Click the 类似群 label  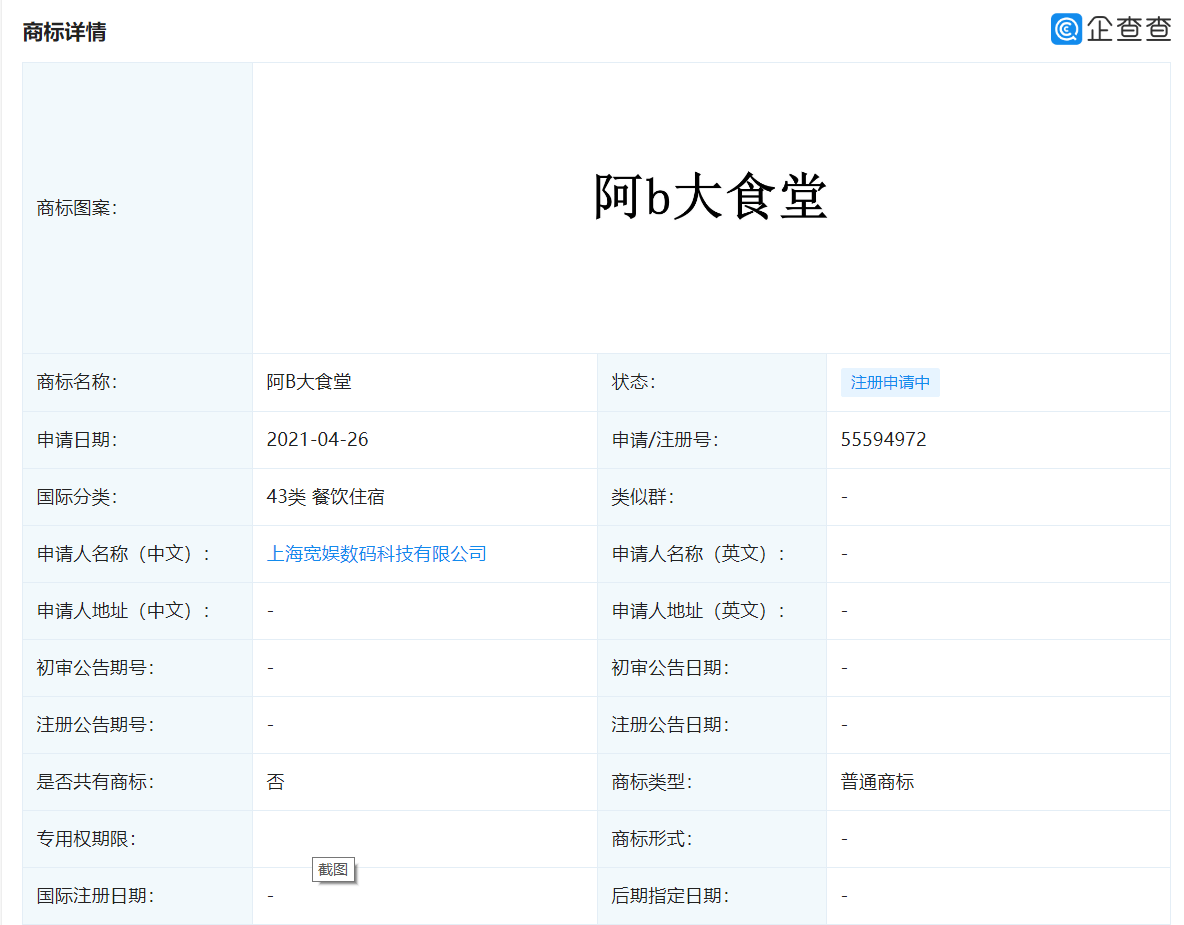tap(643, 497)
